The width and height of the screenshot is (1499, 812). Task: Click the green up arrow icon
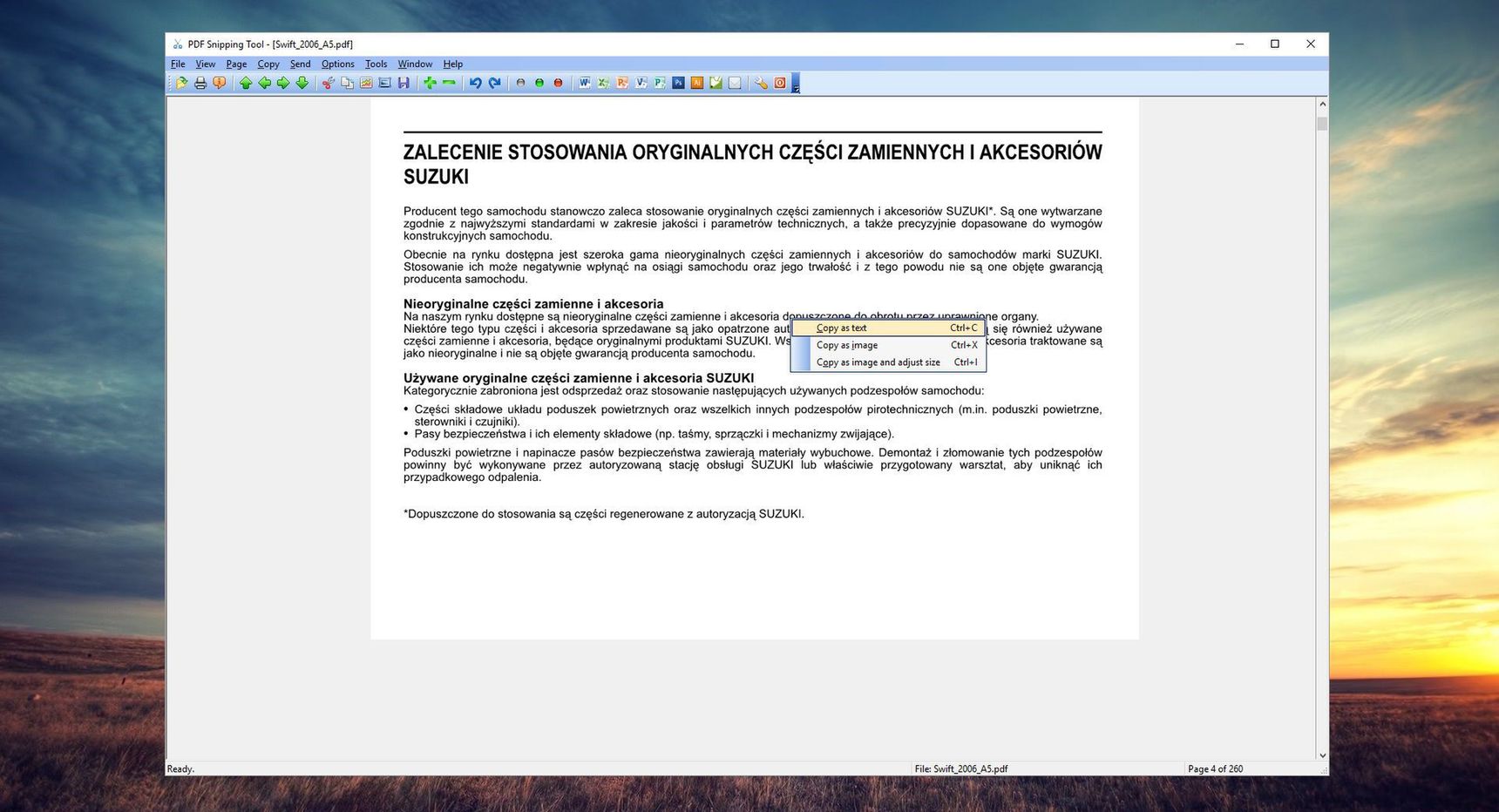point(246,83)
